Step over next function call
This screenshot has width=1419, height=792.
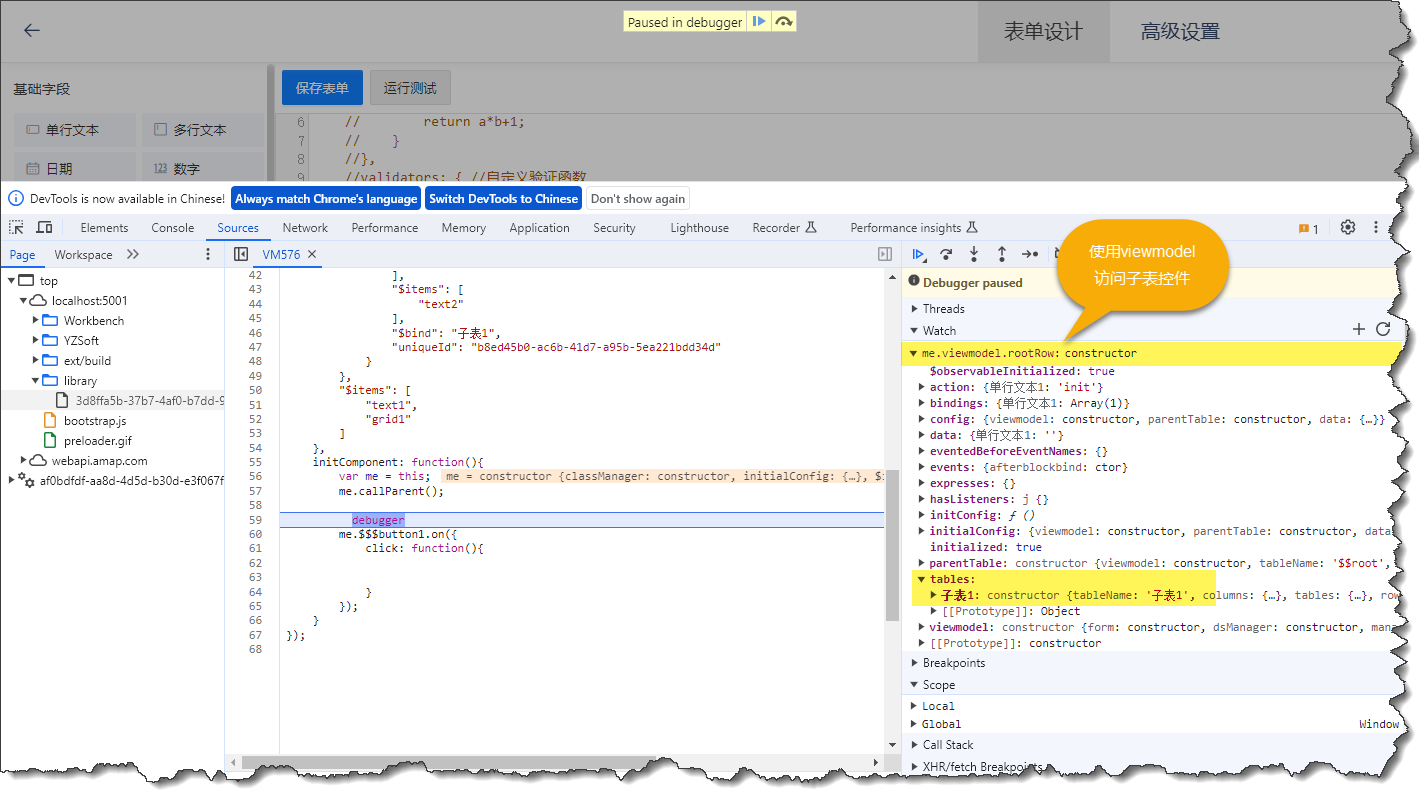946,255
